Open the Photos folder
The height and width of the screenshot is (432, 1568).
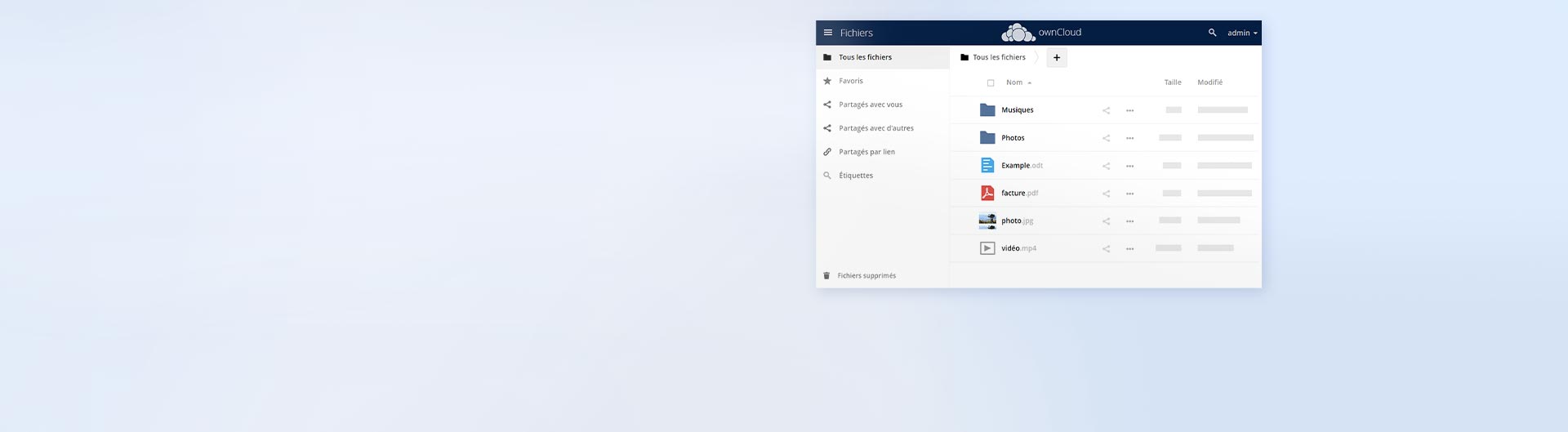click(x=1013, y=138)
